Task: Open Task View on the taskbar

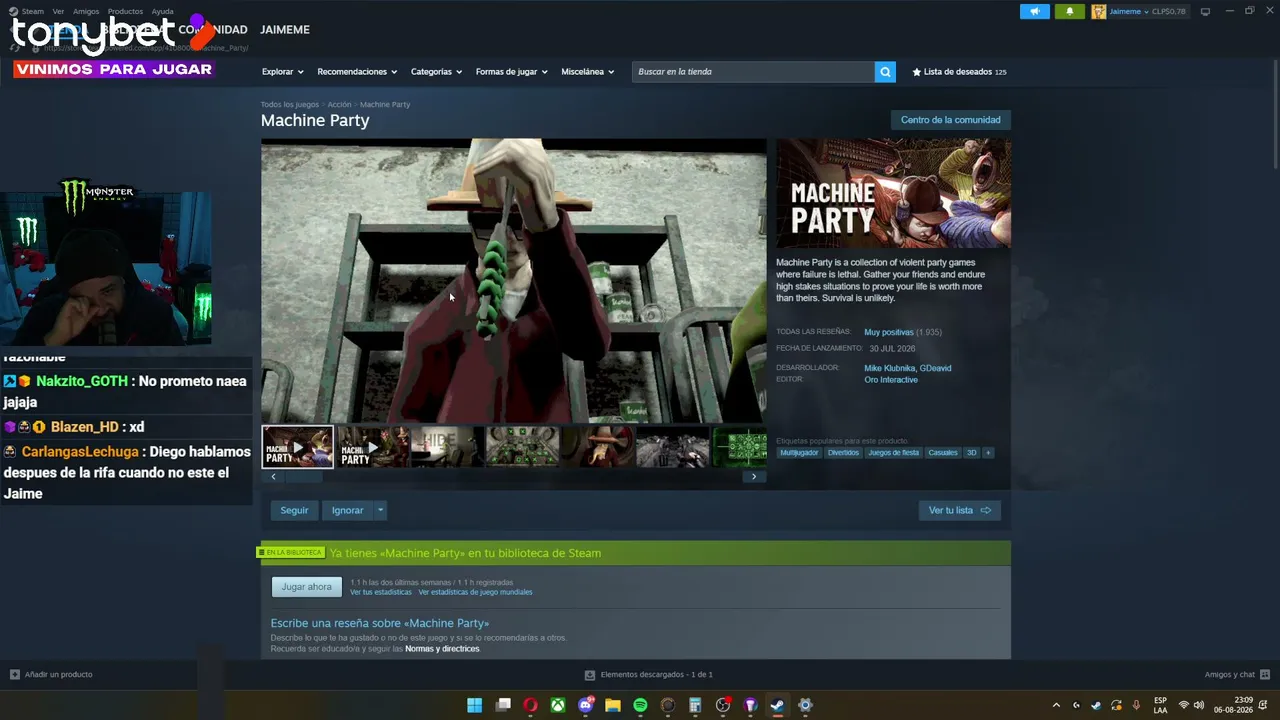Action: (x=503, y=705)
